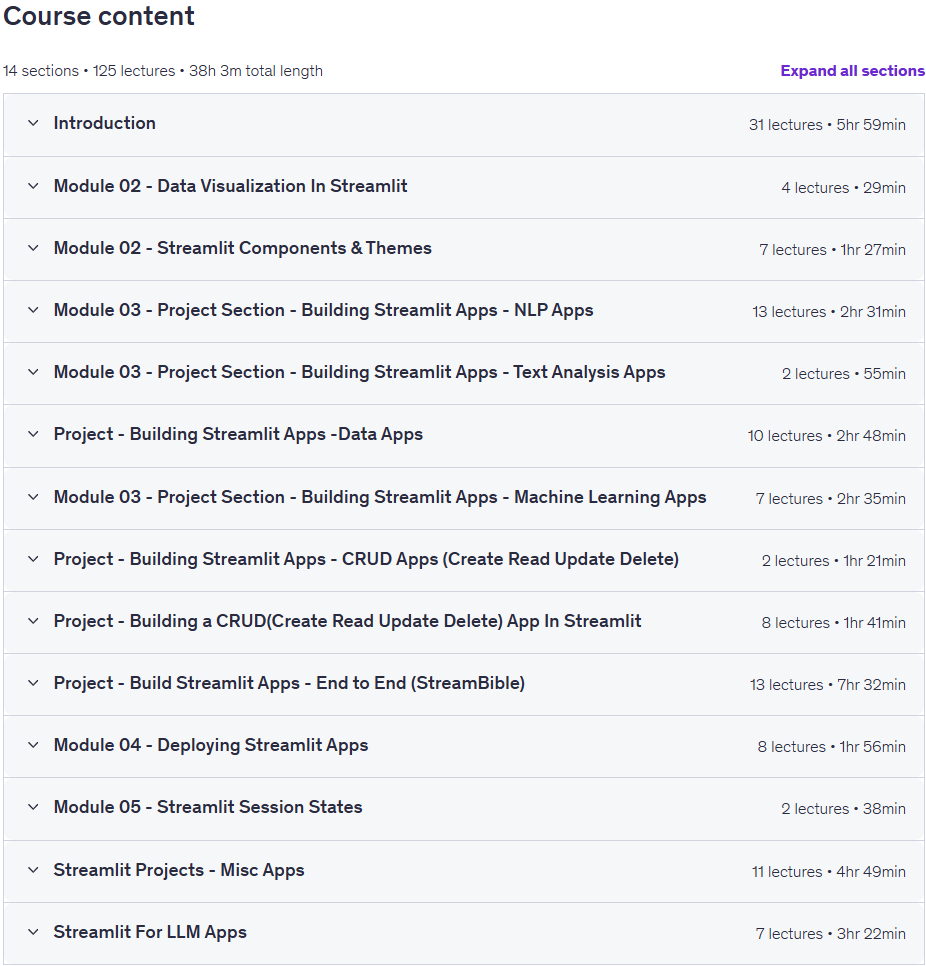Select Building a CRUD App In Streamlit title
This screenshot has height=966, width=926.
click(x=347, y=621)
